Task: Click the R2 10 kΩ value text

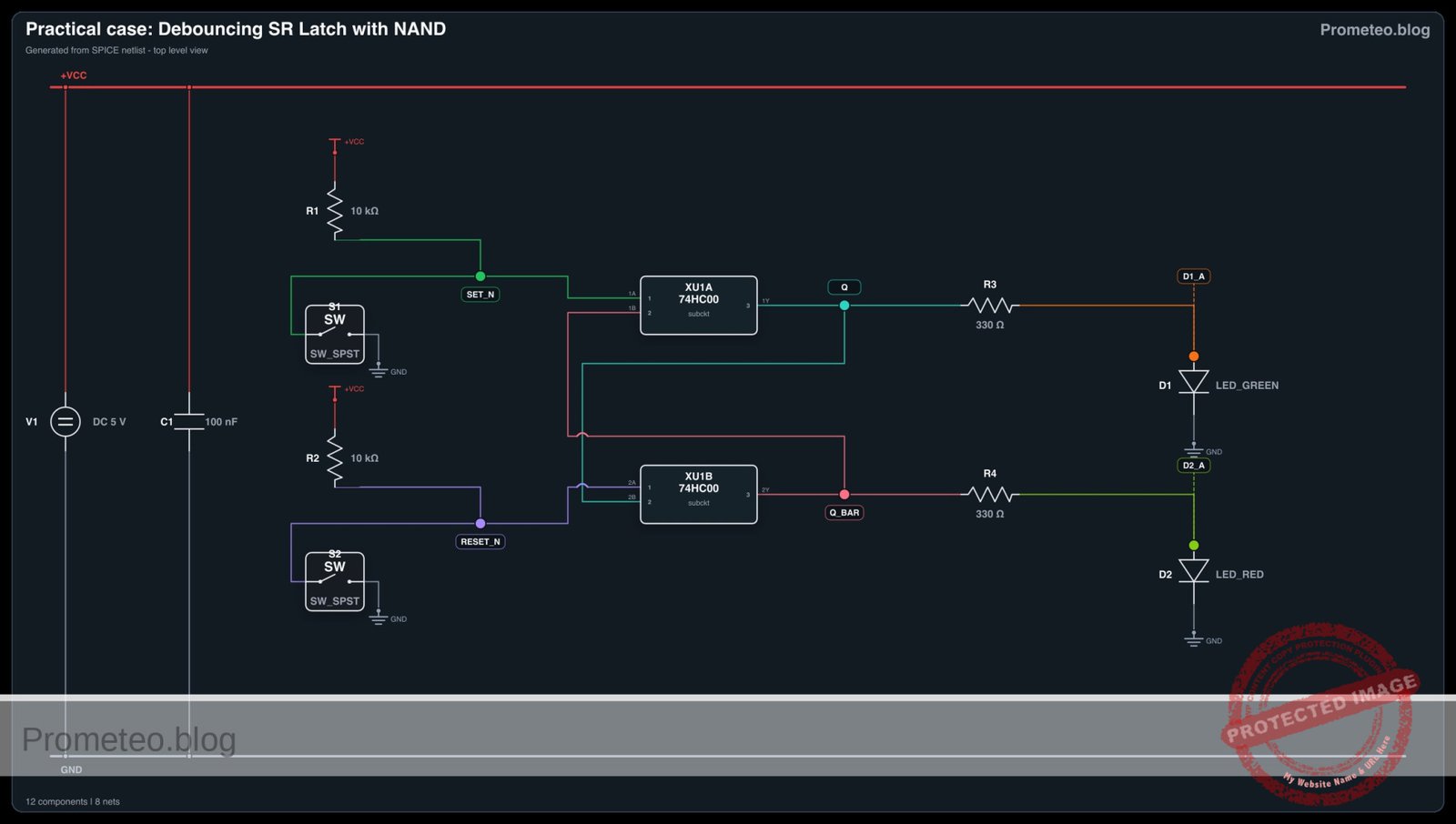Action: pos(364,458)
